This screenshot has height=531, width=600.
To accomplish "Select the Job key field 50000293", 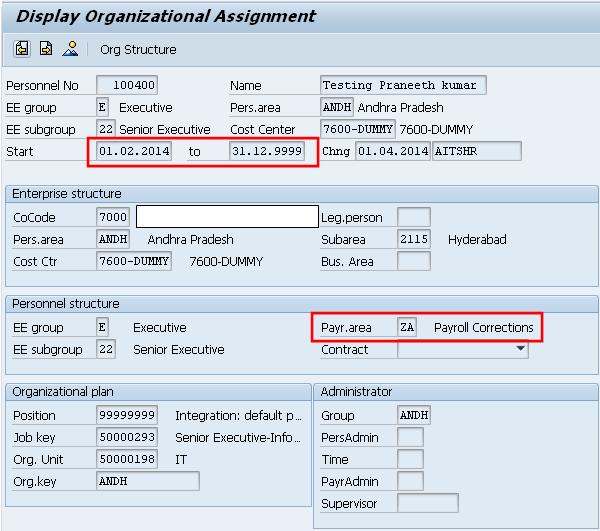I will click(127, 437).
